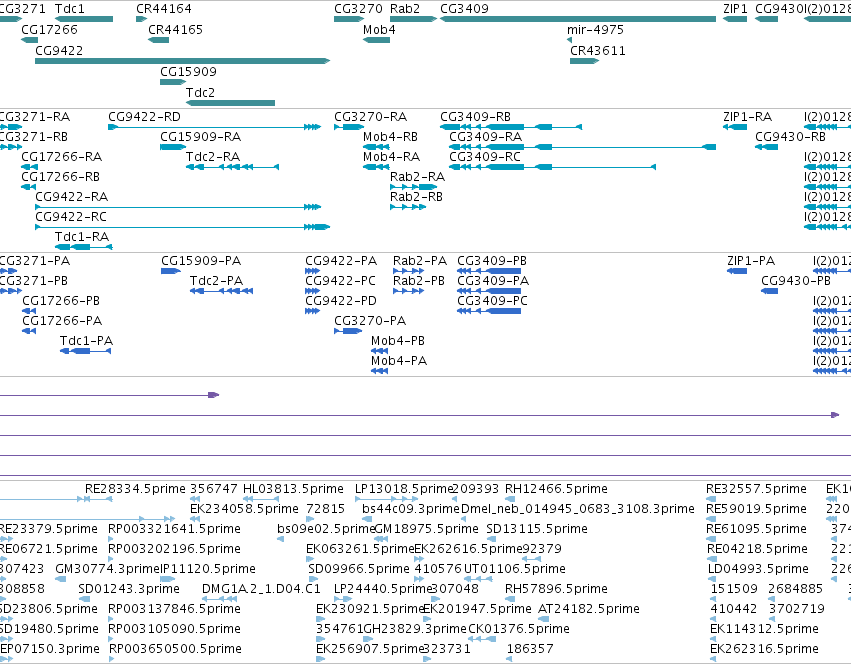Click the Tdc1-PA protein label

pos(86,341)
